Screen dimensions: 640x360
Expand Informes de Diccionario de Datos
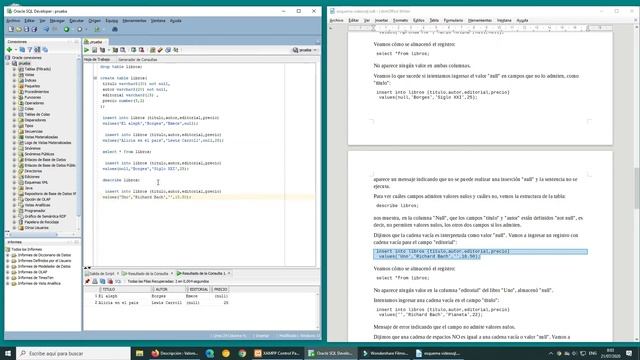(8, 255)
